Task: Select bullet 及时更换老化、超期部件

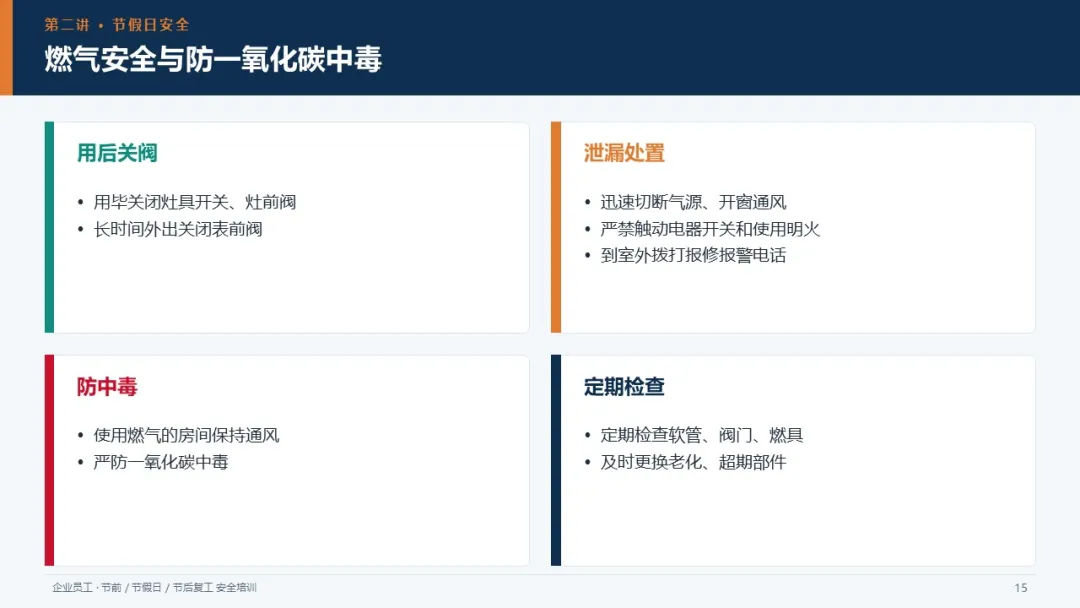Action: [693, 462]
